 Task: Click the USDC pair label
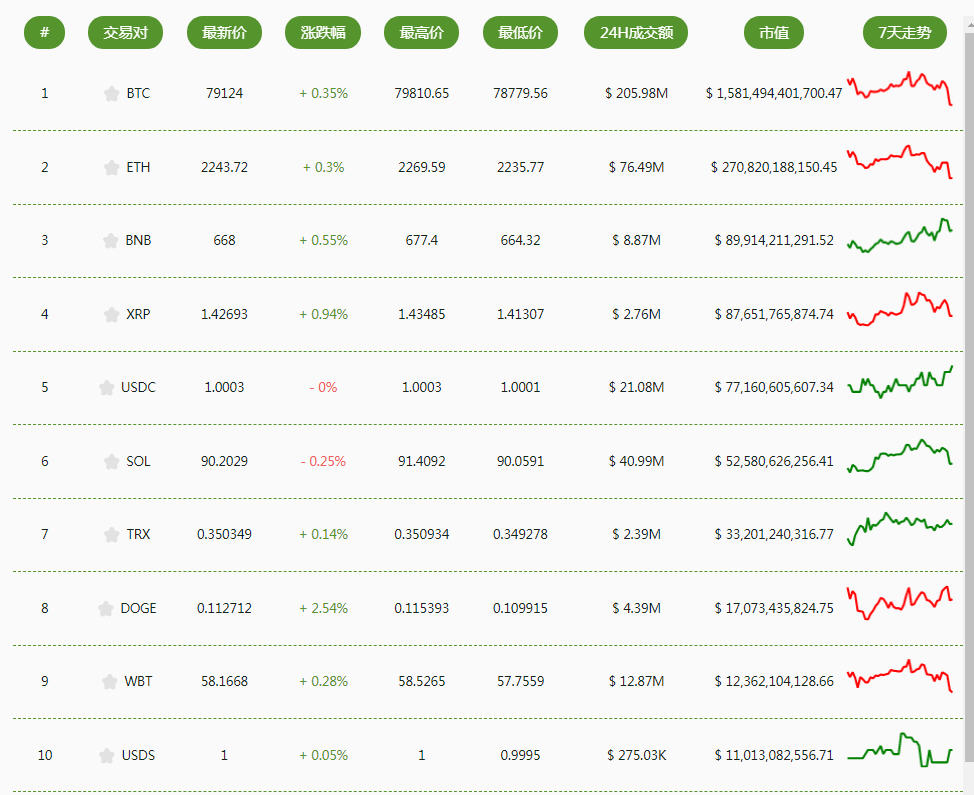[x=138, y=388]
